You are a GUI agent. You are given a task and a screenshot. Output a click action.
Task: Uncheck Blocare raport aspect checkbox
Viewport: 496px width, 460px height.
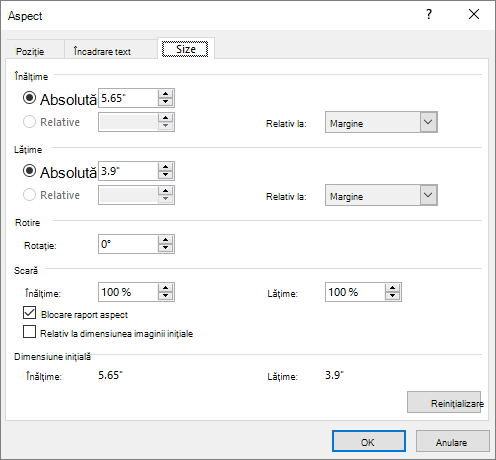(29, 313)
